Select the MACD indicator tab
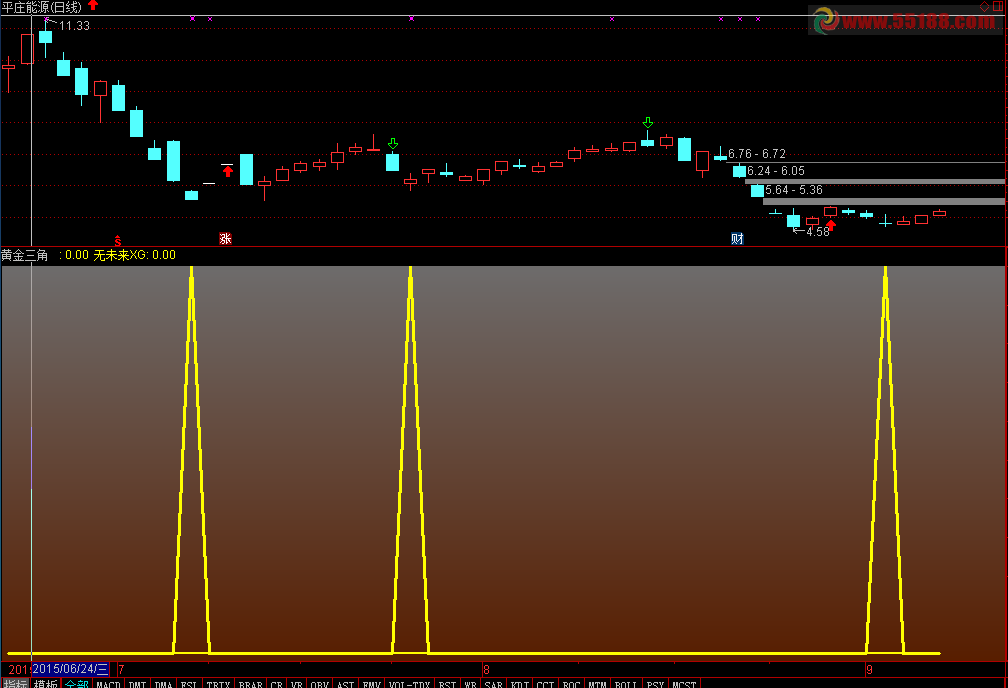The width and height of the screenshot is (1008, 688). pos(109,684)
